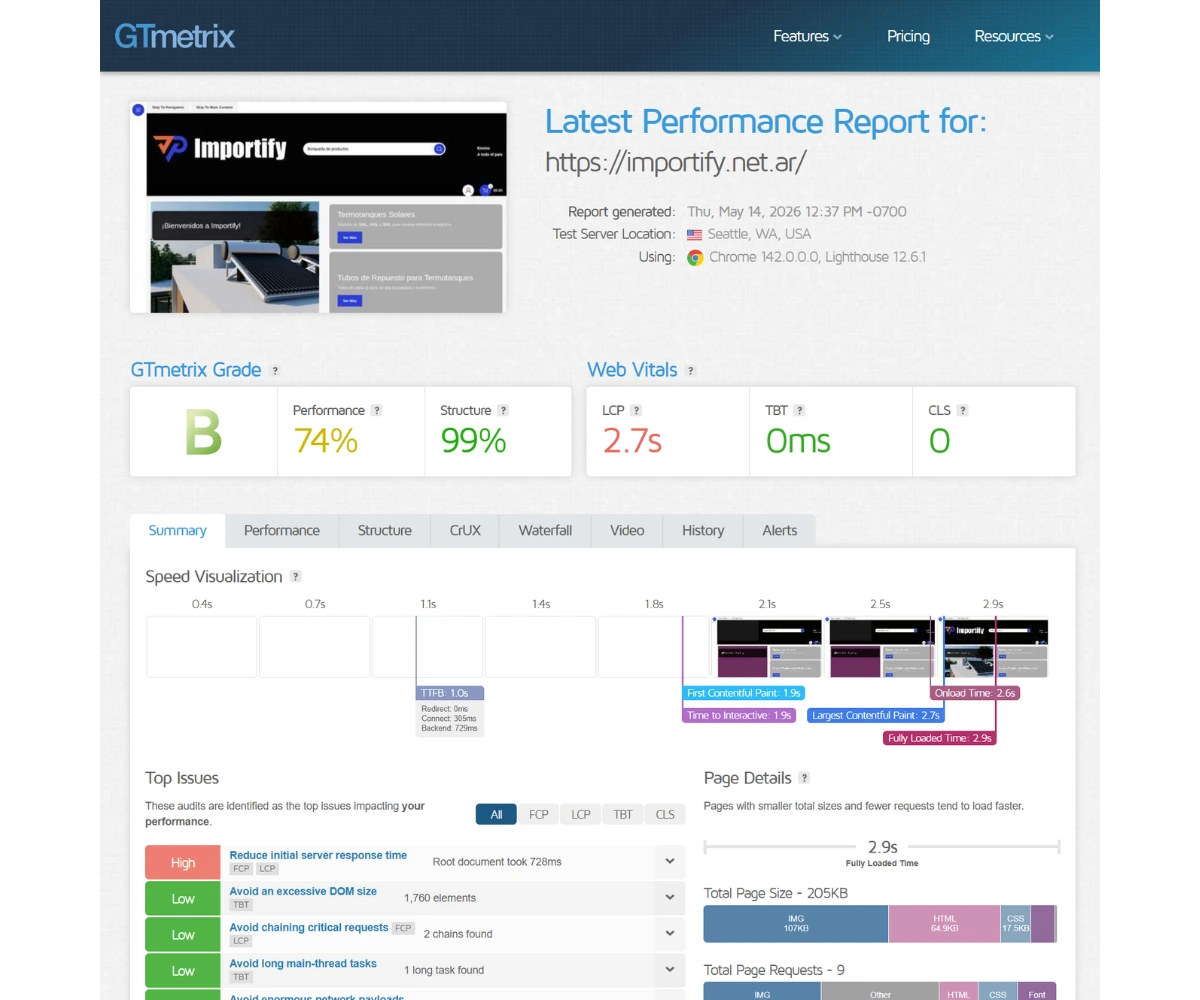Click the IMG 107KB page size segment
The image size is (1200, 1000).
(x=796, y=923)
